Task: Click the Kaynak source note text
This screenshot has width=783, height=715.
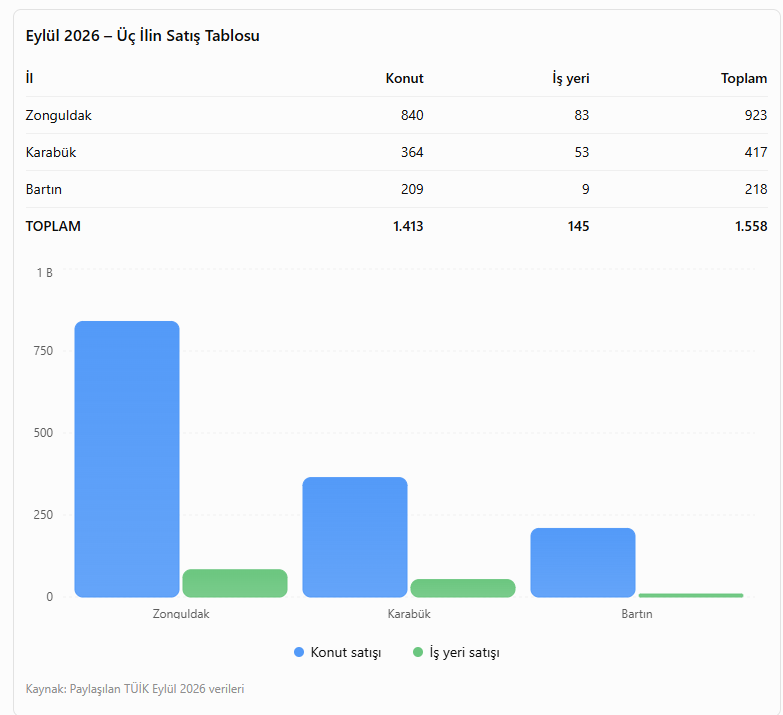Action: click(135, 689)
